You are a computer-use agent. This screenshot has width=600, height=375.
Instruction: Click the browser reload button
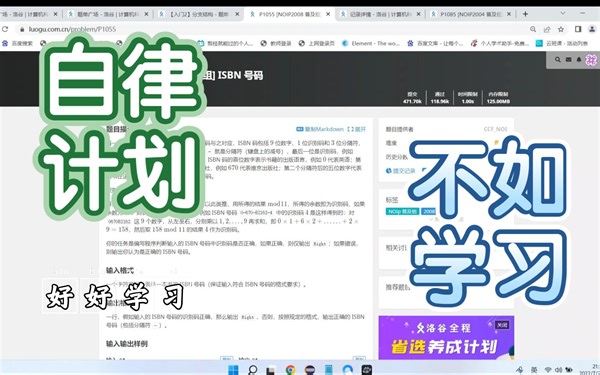(x=5, y=29)
